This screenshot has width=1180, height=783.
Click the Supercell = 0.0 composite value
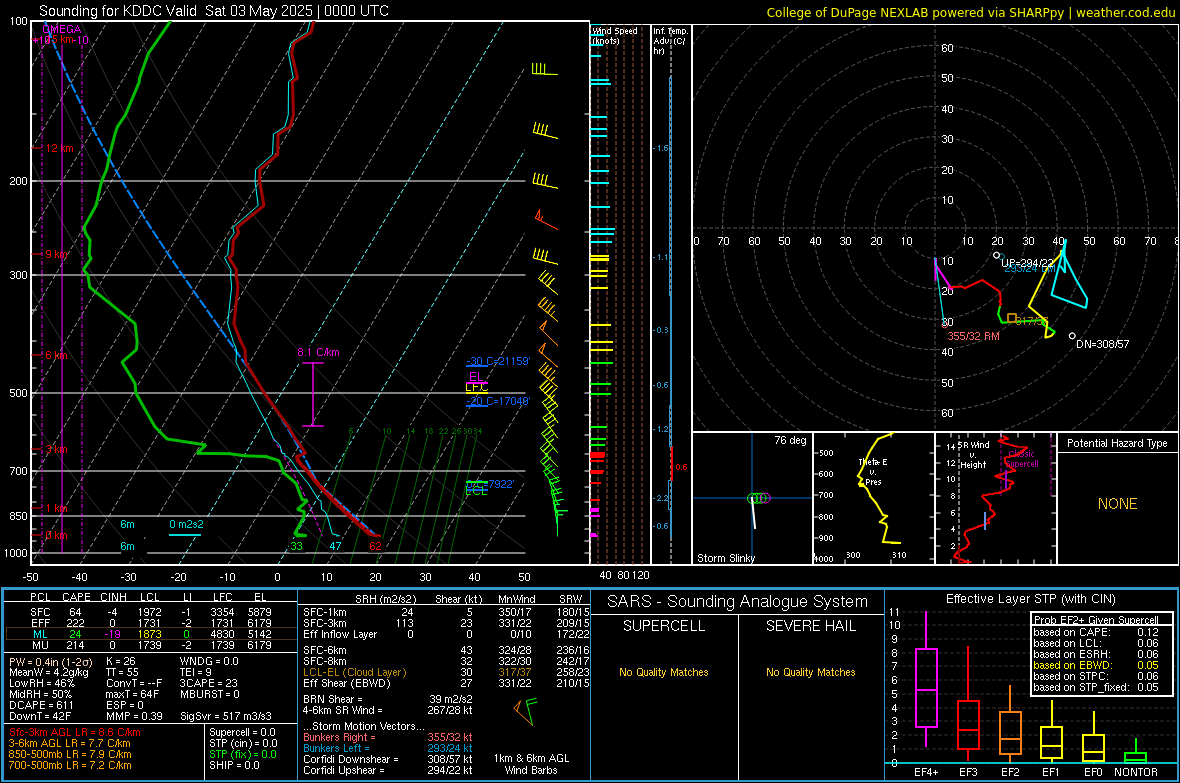(242, 732)
